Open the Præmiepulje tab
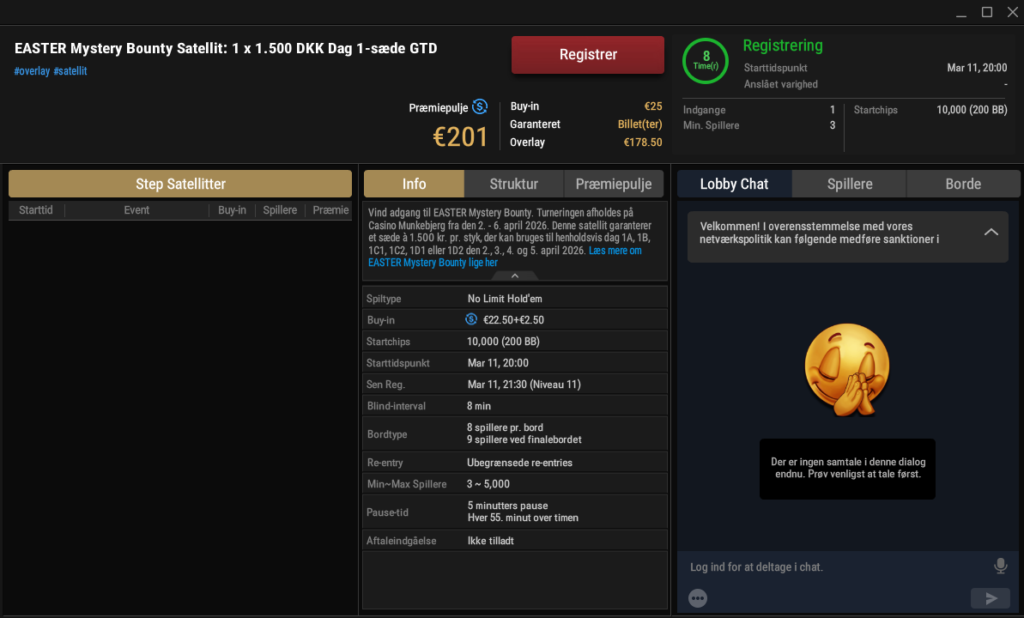This screenshot has height=618, width=1024. click(616, 184)
